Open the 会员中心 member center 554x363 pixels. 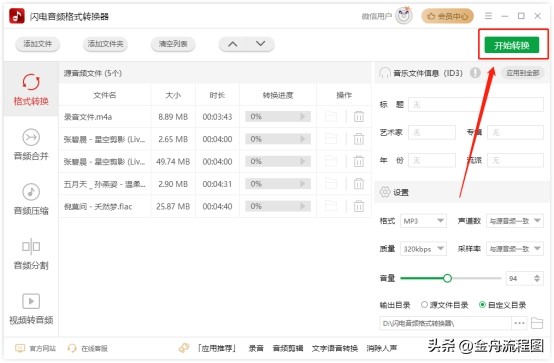[x=447, y=16]
